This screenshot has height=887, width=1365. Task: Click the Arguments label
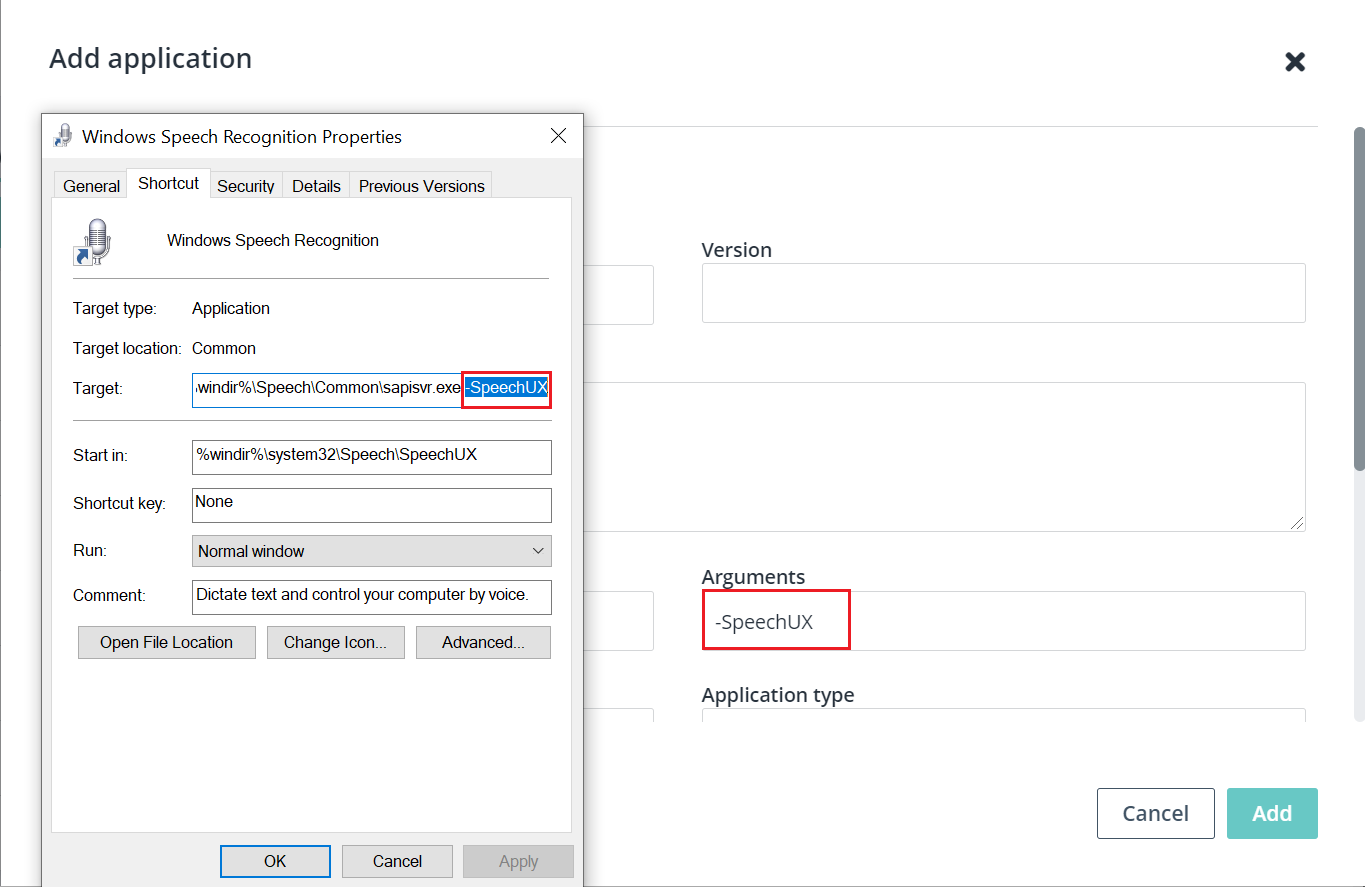tap(753, 577)
